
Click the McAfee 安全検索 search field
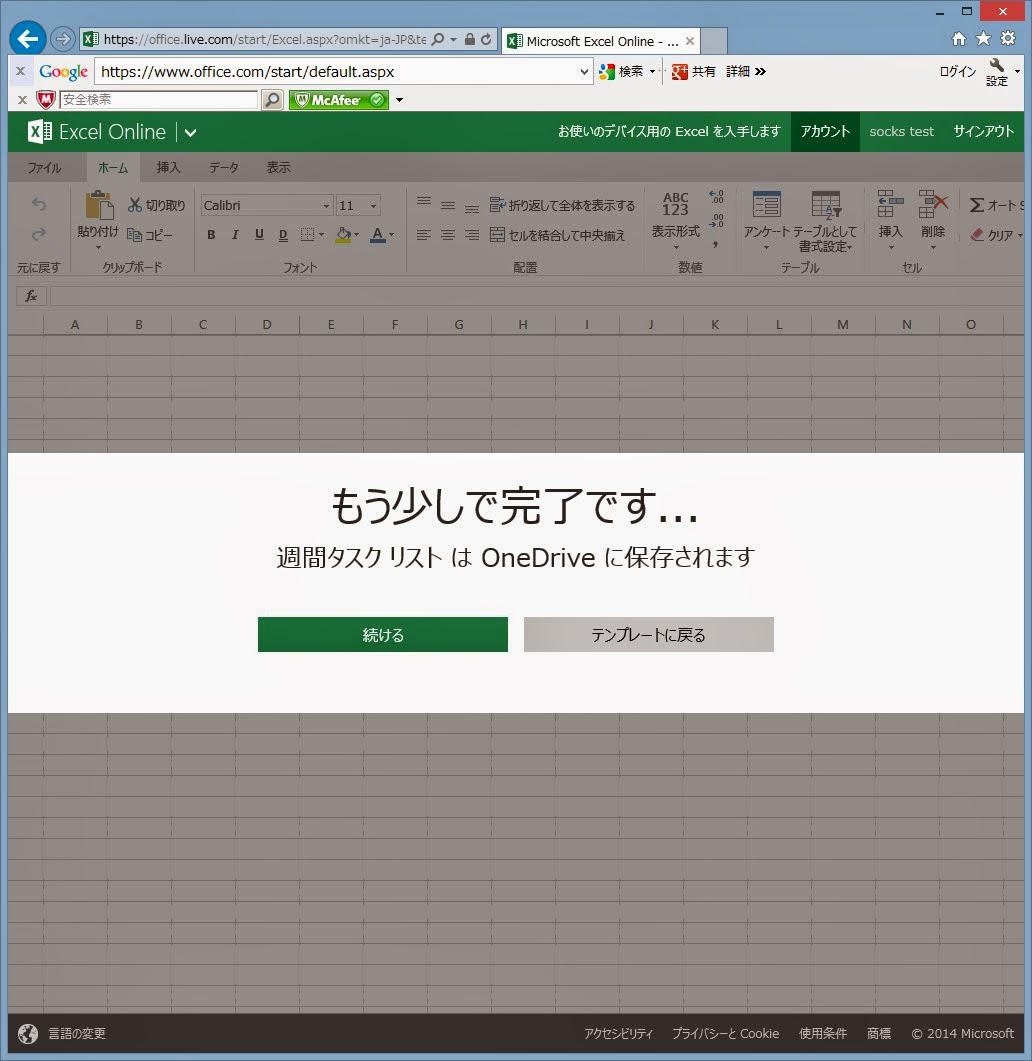click(x=159, y=100)
